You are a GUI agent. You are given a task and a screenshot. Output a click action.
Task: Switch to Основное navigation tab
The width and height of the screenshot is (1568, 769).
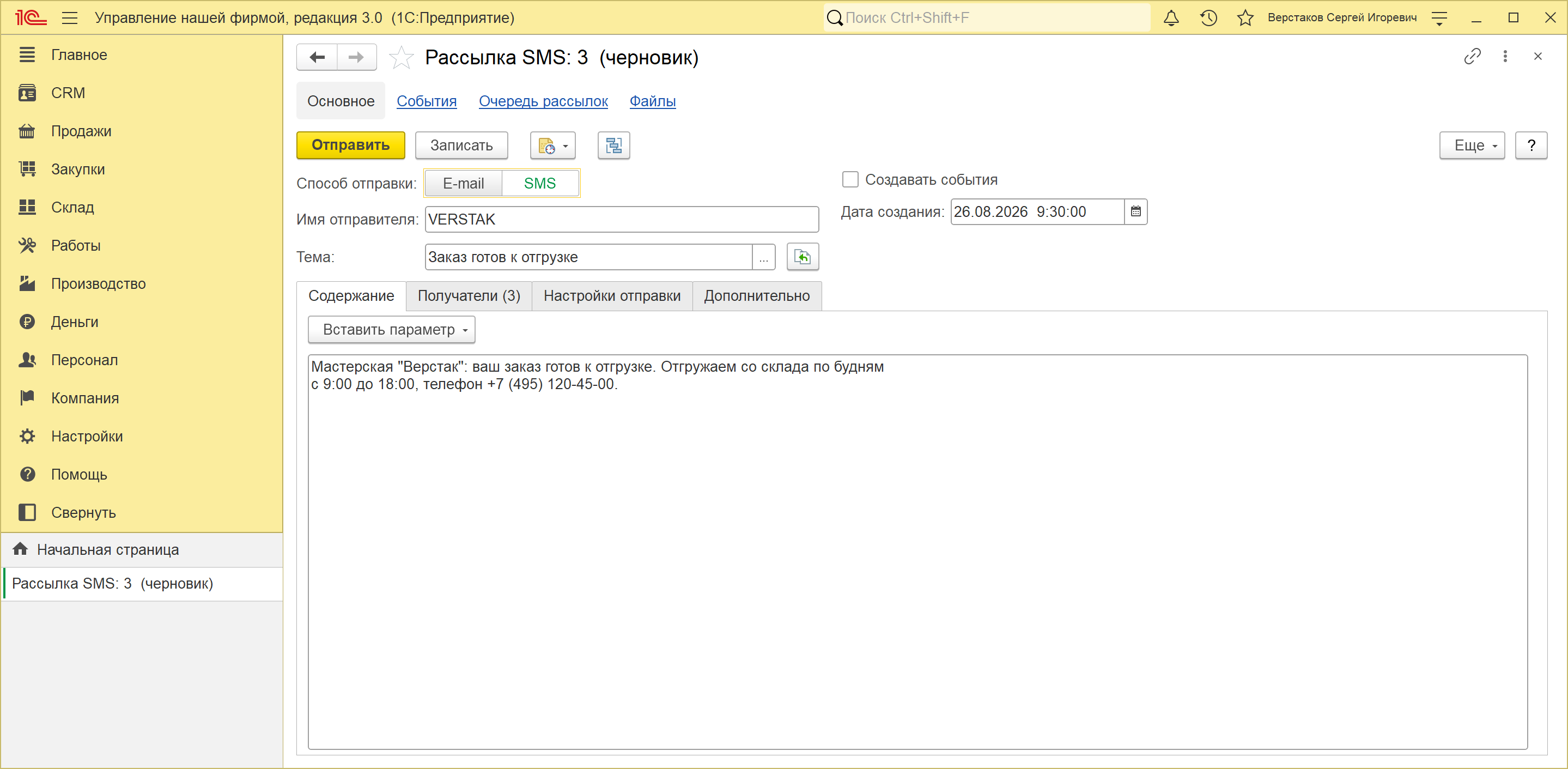point(341,101)
